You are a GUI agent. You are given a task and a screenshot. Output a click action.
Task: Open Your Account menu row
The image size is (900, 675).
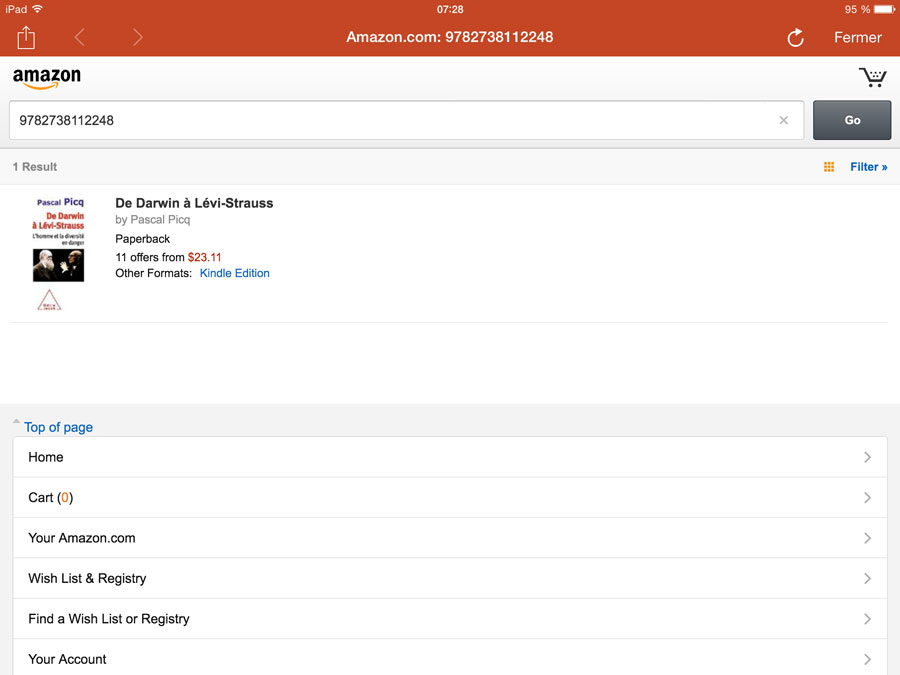pos(450,657)
